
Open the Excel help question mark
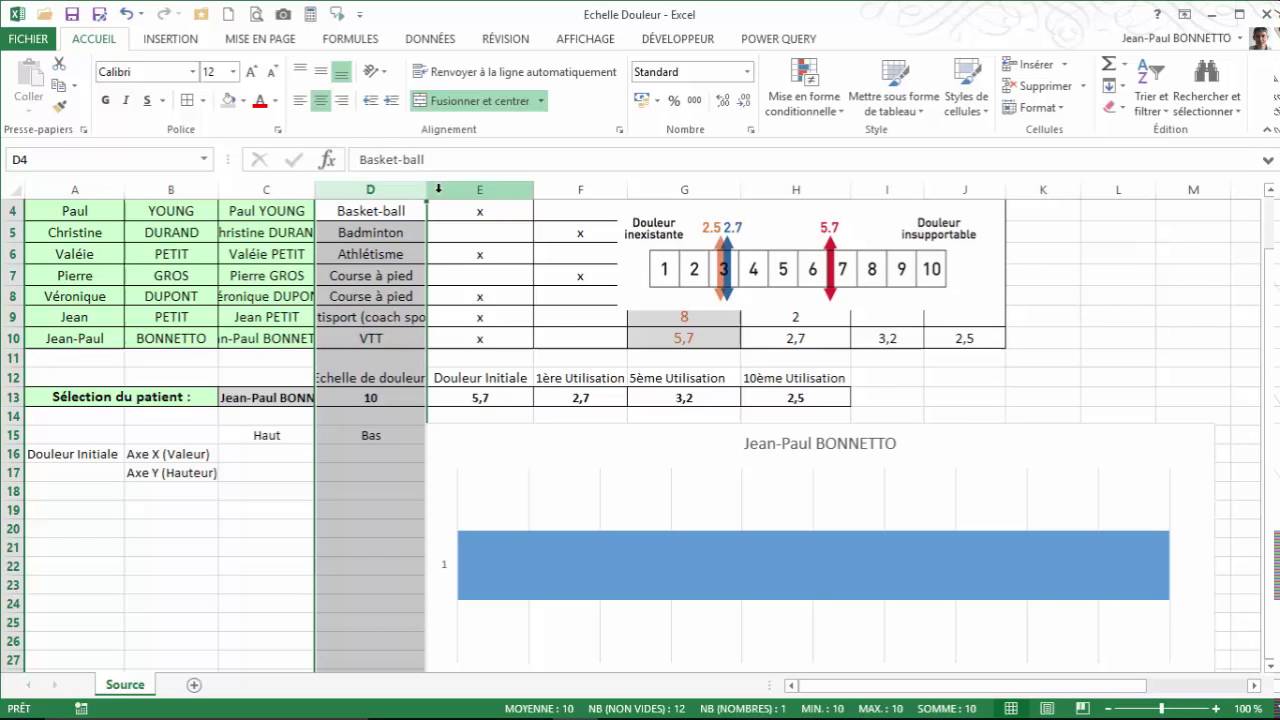coord(1157,15)
